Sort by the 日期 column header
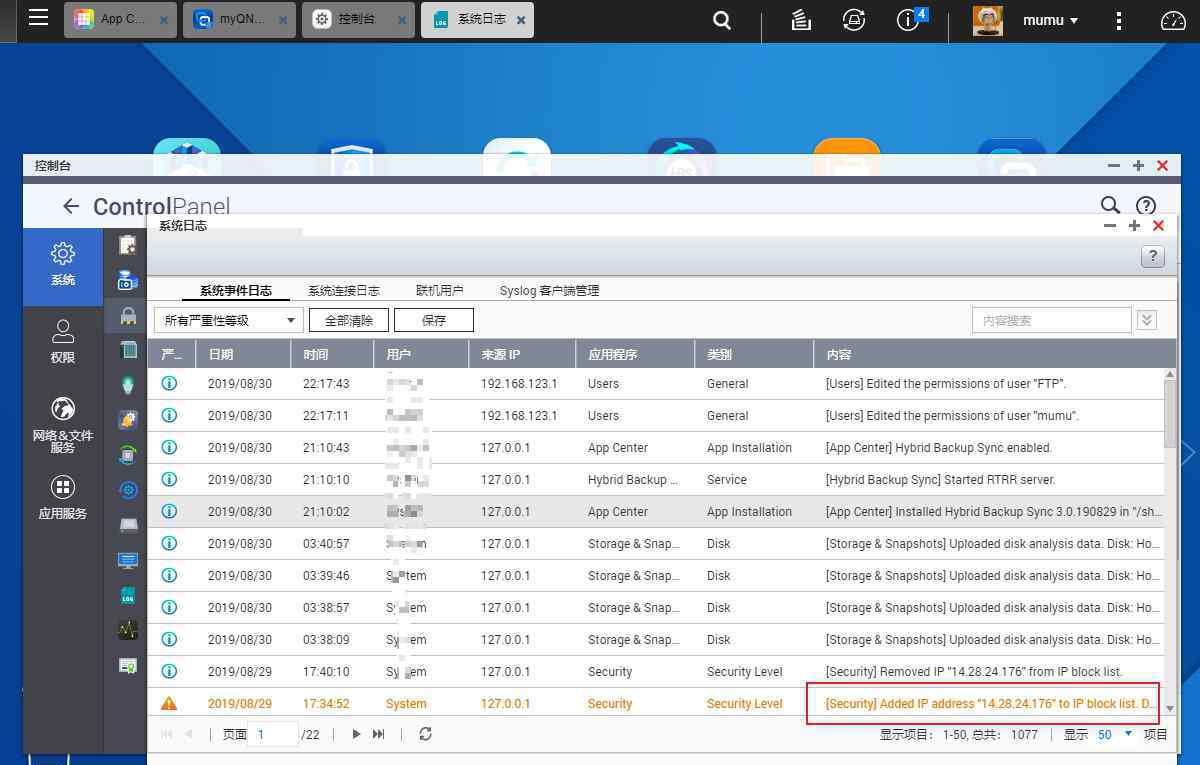 [x=243, y=354]
